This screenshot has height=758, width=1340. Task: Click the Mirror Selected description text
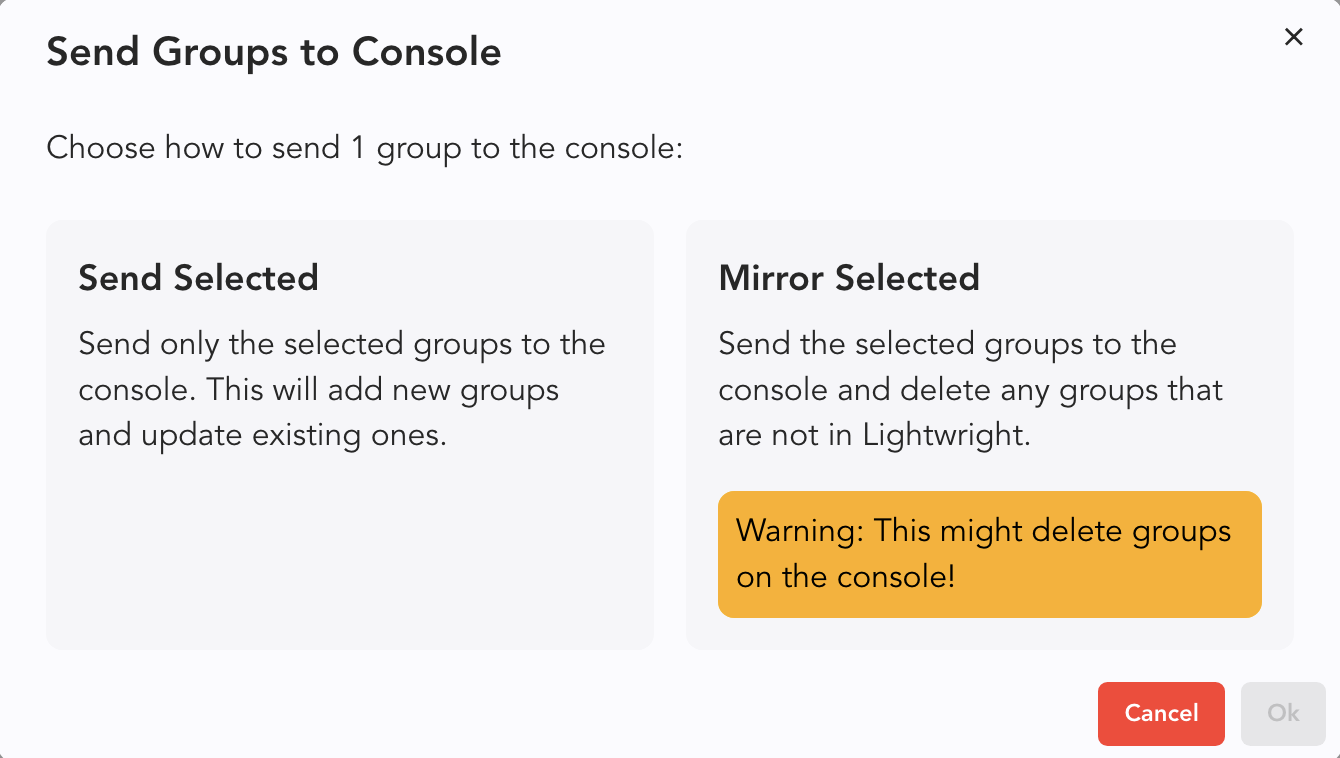[x=970, y=390]
